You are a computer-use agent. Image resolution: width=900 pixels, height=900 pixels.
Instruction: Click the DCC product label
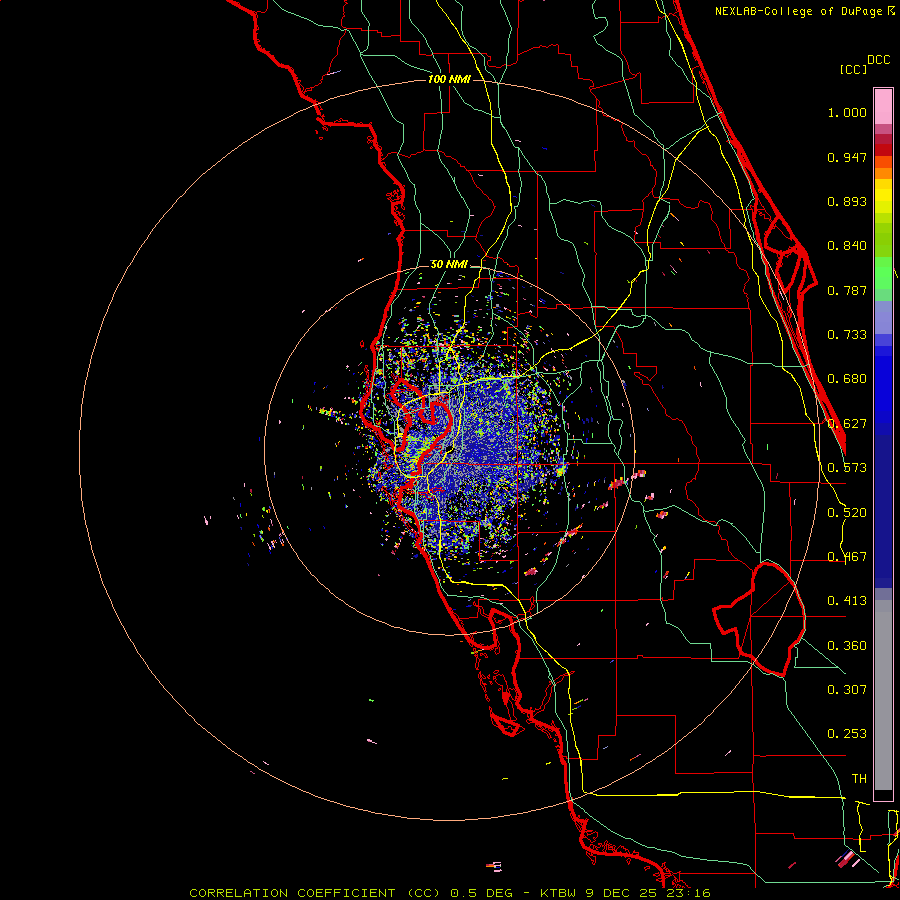pos(879,60)
